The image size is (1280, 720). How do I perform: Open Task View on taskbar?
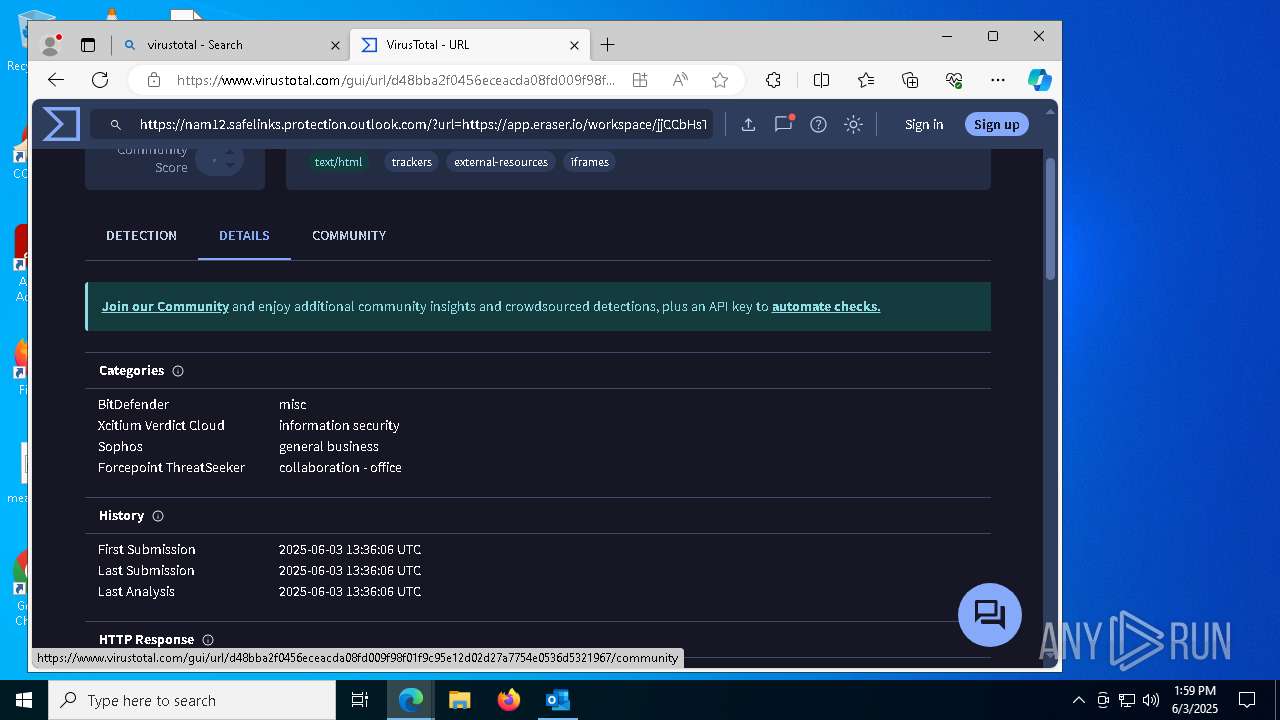360,700
